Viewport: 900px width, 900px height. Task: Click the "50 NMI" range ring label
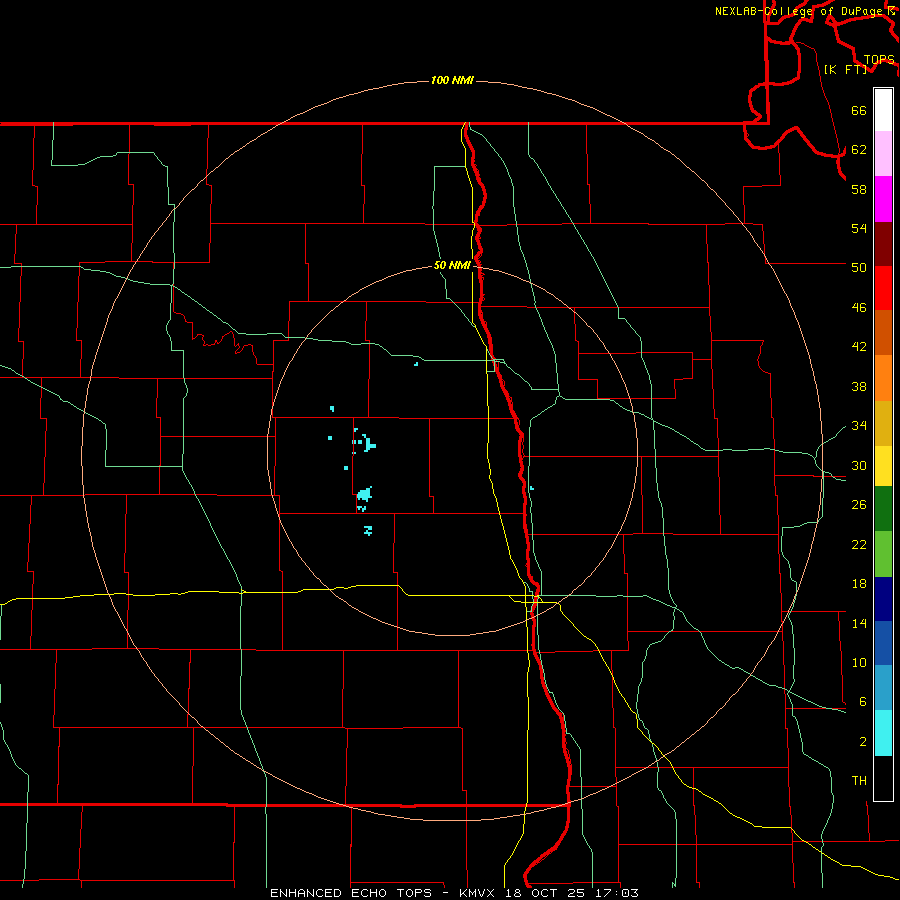tap(452, 265)
